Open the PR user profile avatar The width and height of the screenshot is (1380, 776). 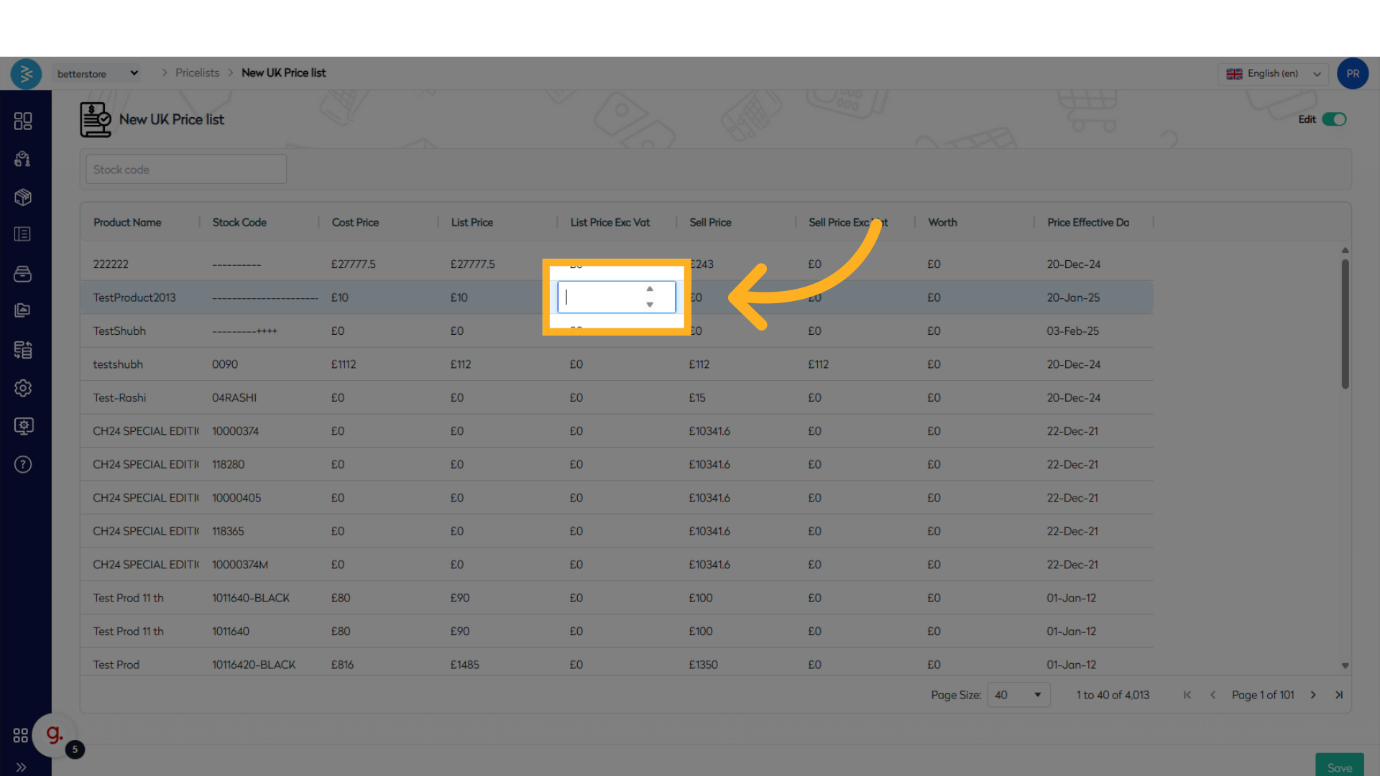[x=1352, y=74]
